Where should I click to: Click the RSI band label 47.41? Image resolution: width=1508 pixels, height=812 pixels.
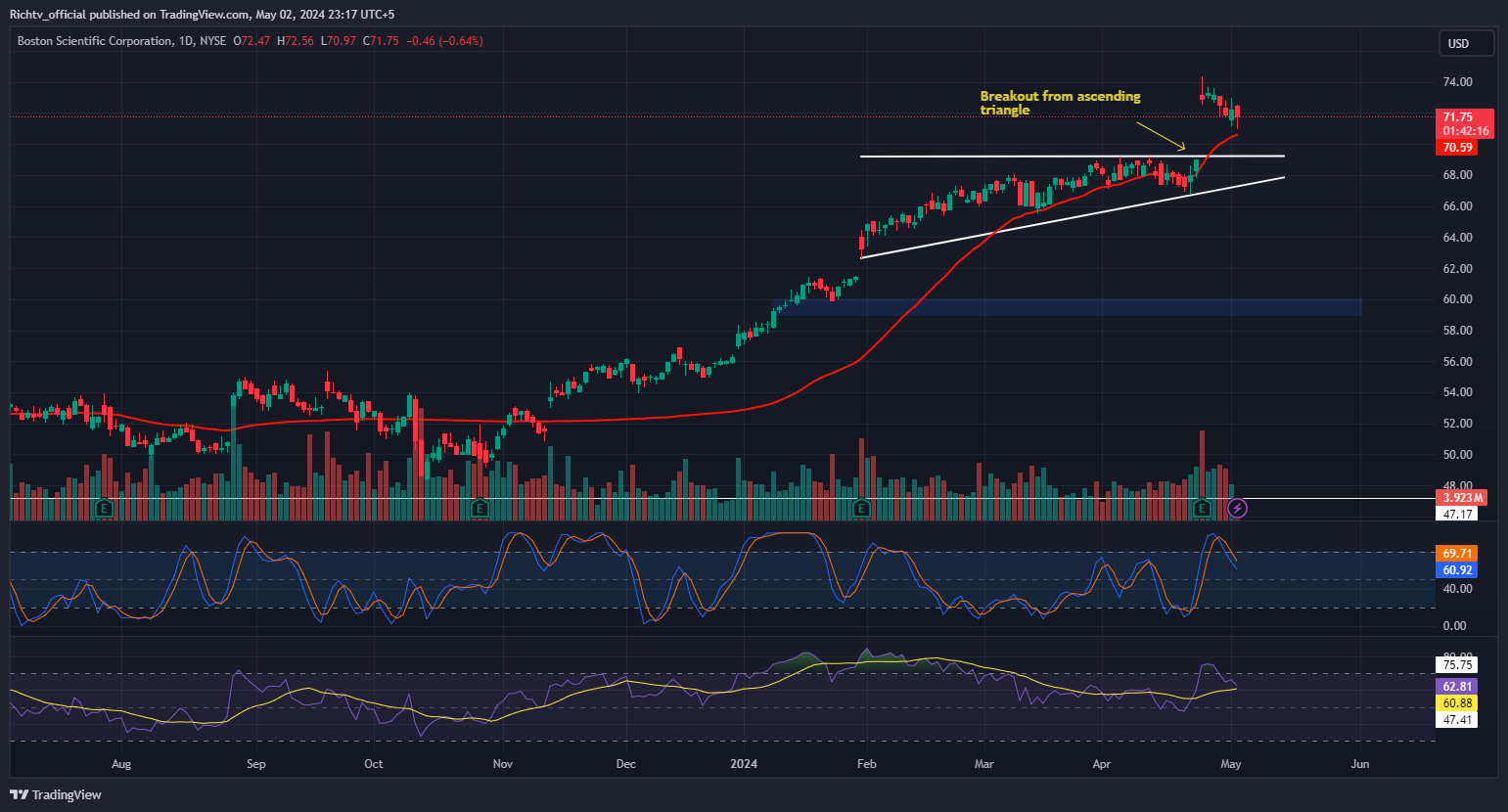tap(1457, 720)
